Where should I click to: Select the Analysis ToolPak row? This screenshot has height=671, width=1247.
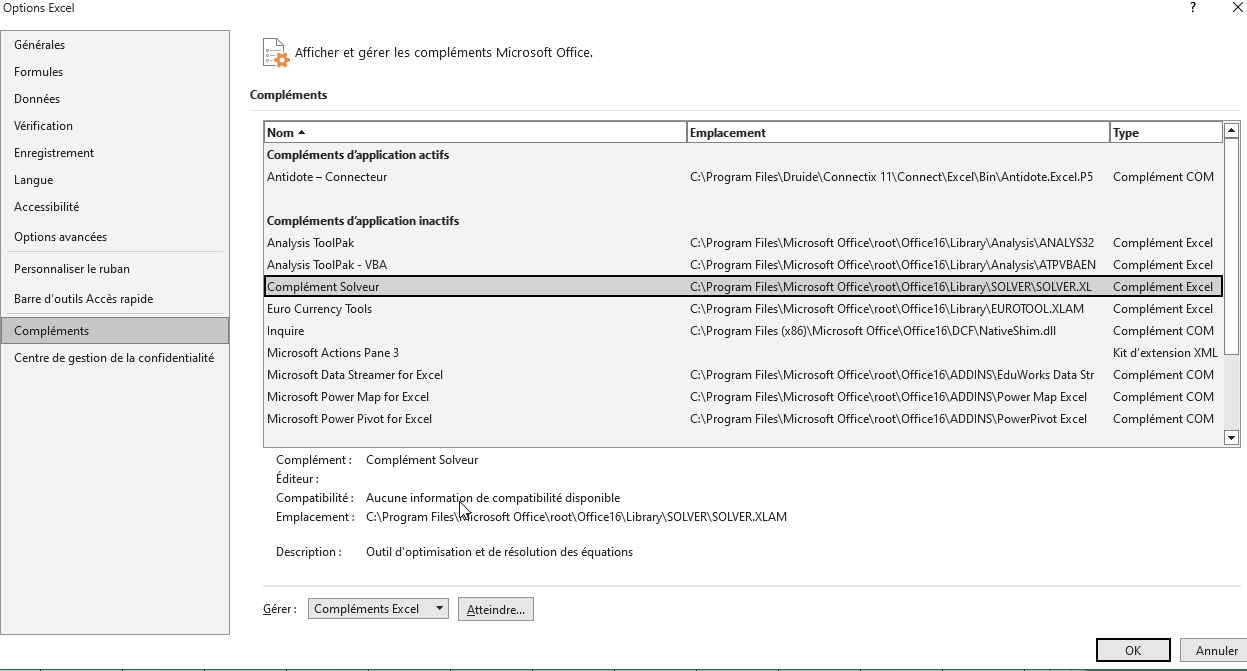coord(743,243)
